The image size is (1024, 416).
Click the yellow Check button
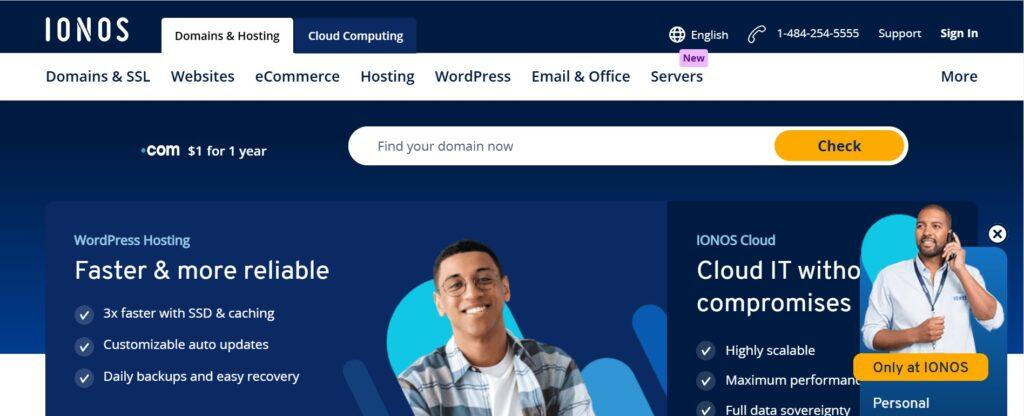point(839,146)
